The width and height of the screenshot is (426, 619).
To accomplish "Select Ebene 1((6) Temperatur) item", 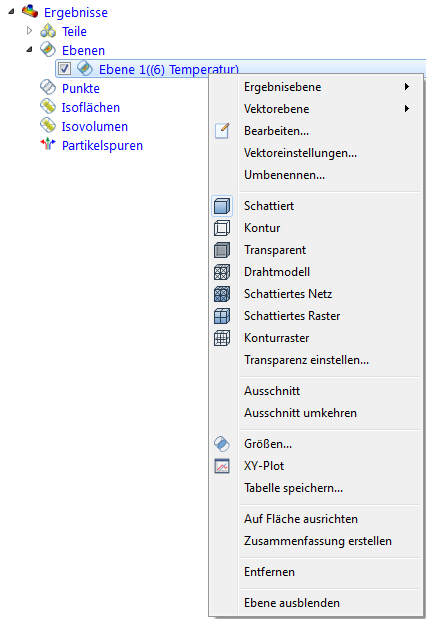I will click(x=169, y=69).
